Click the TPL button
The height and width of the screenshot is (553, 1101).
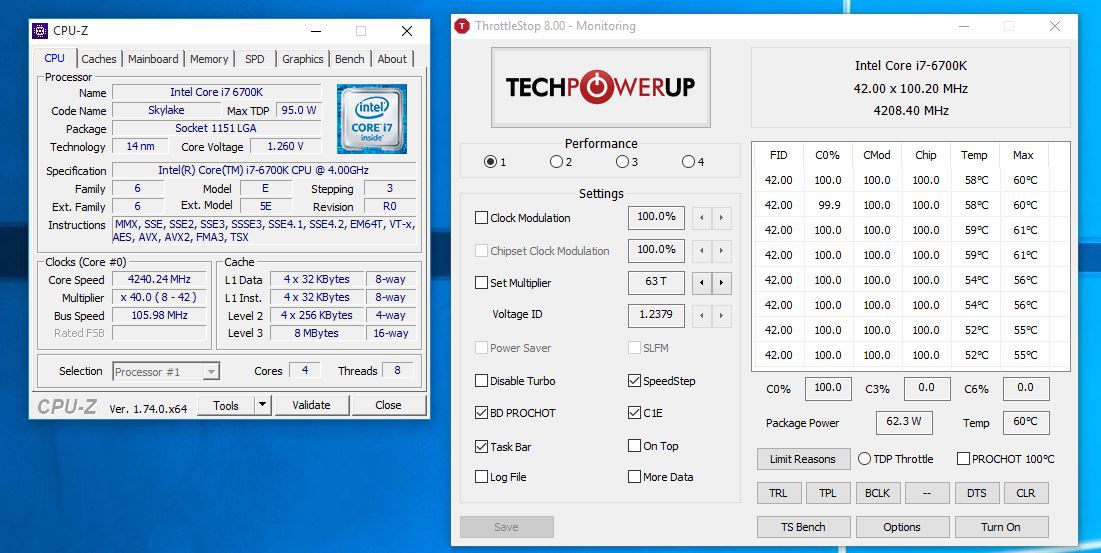point(828,493)
